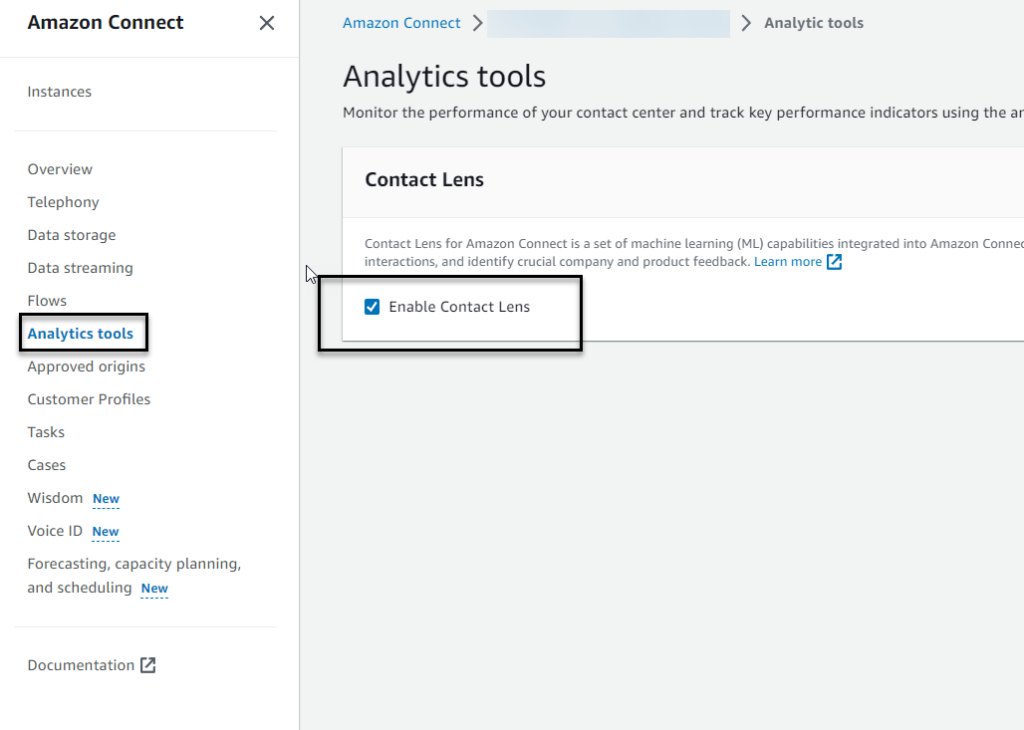This screenshot has width=1024, height=730.
Task: Go to the Overview page
Action: pyautogui.click(x=60, y=169)
